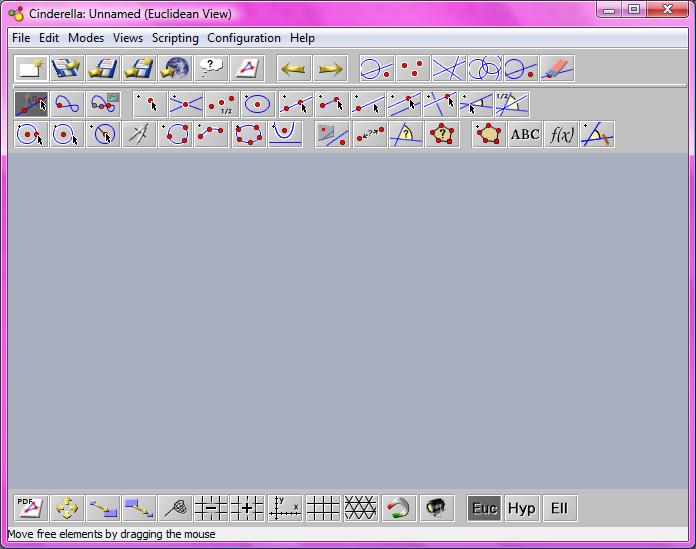Switch to Ell elliptic geometry mode
This screenshot has height=549, width=696.
559,508
